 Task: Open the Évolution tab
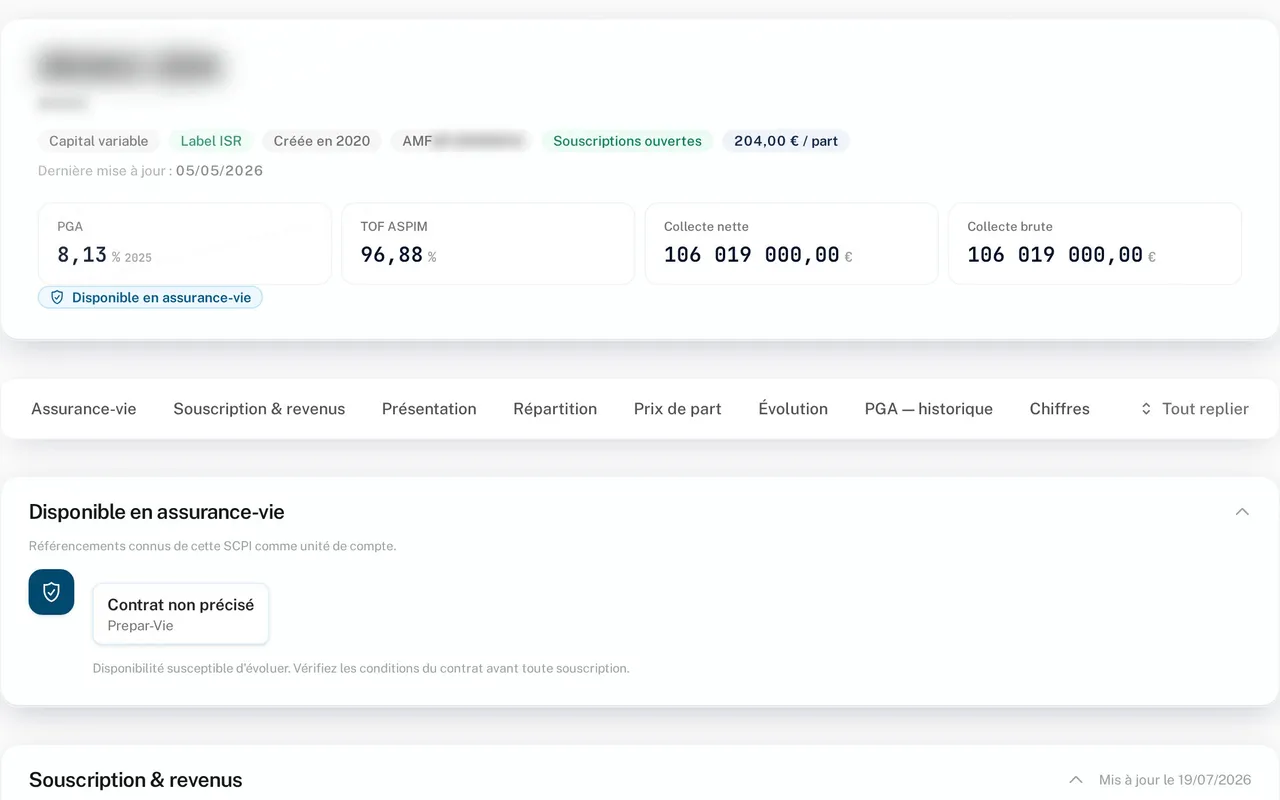tap(793, 409)
